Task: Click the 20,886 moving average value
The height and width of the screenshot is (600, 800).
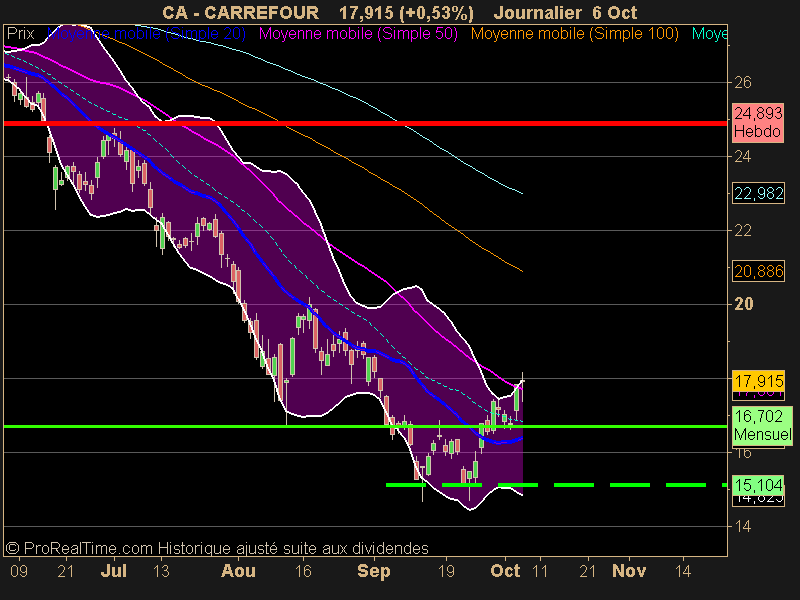Action: point(758,271)
